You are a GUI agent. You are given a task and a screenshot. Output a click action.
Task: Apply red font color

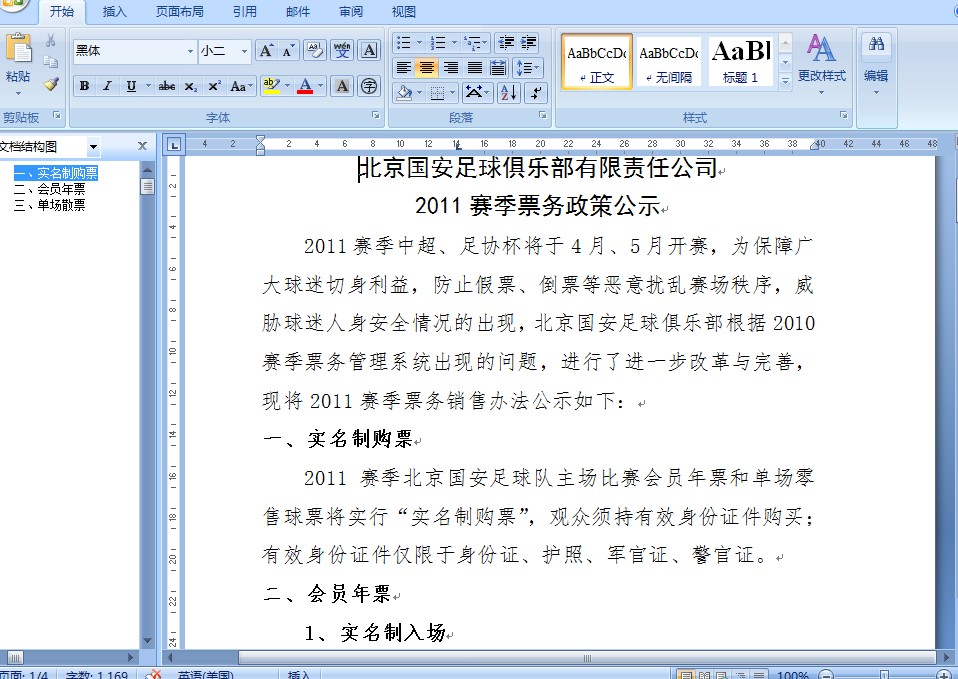(305, 86)
